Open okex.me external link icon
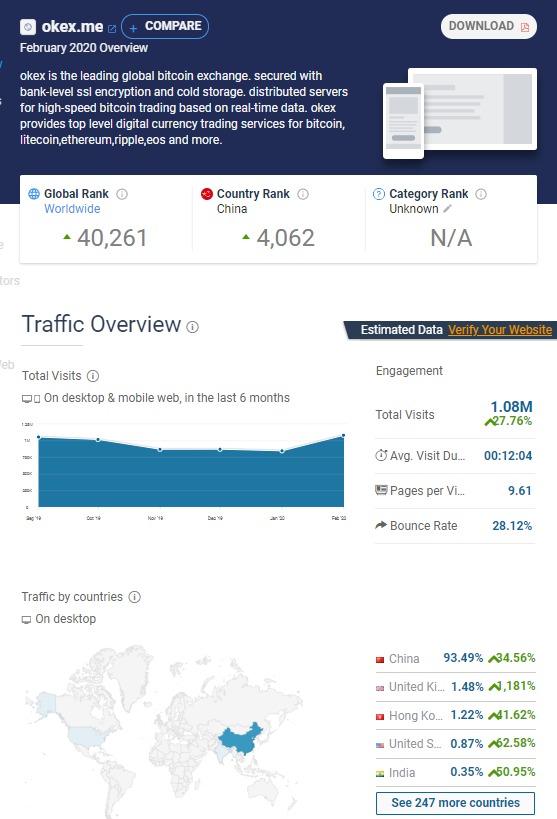557x819 pixels. 112,28
